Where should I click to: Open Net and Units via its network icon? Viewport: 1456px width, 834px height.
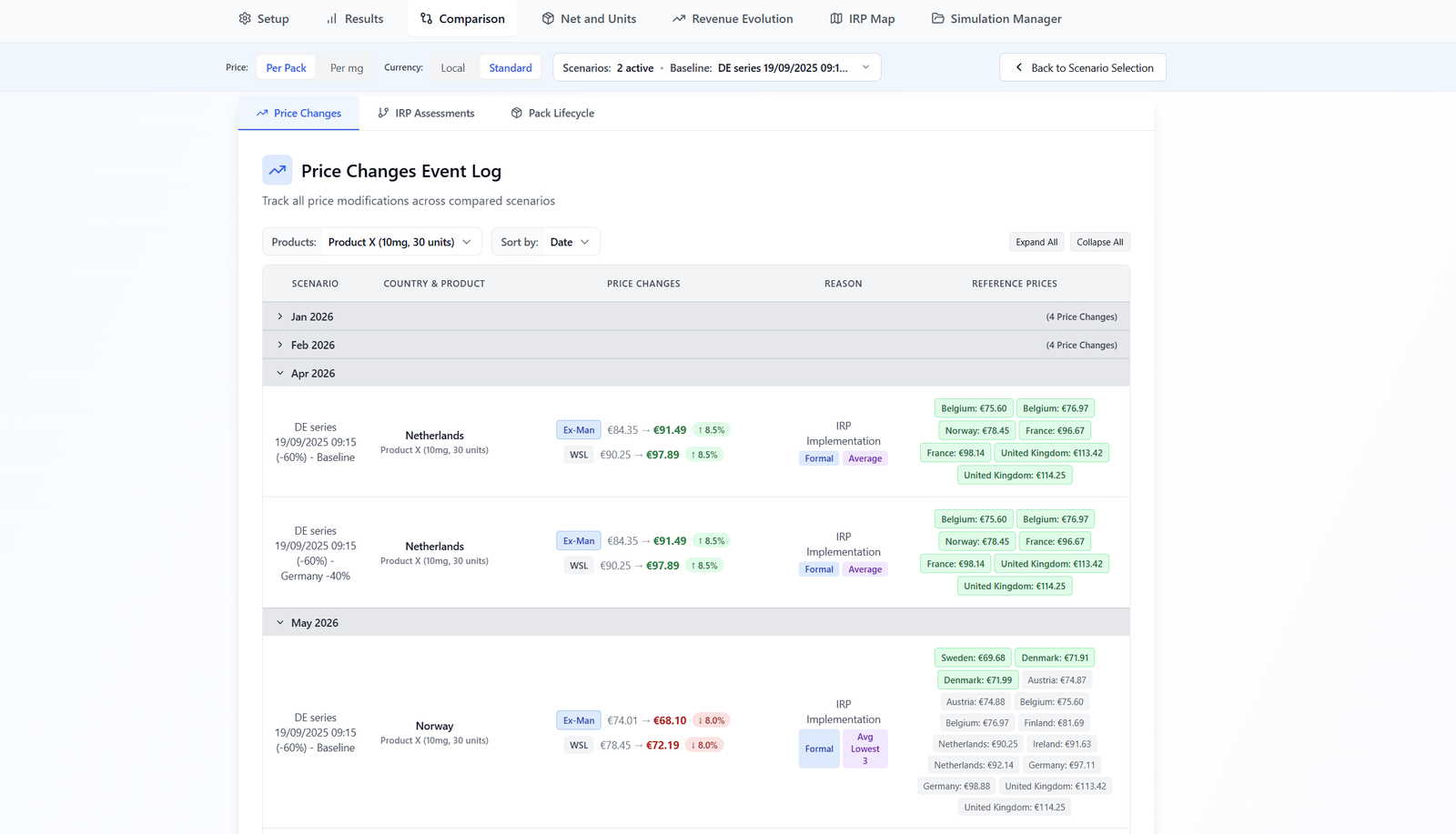coord(547,18)
